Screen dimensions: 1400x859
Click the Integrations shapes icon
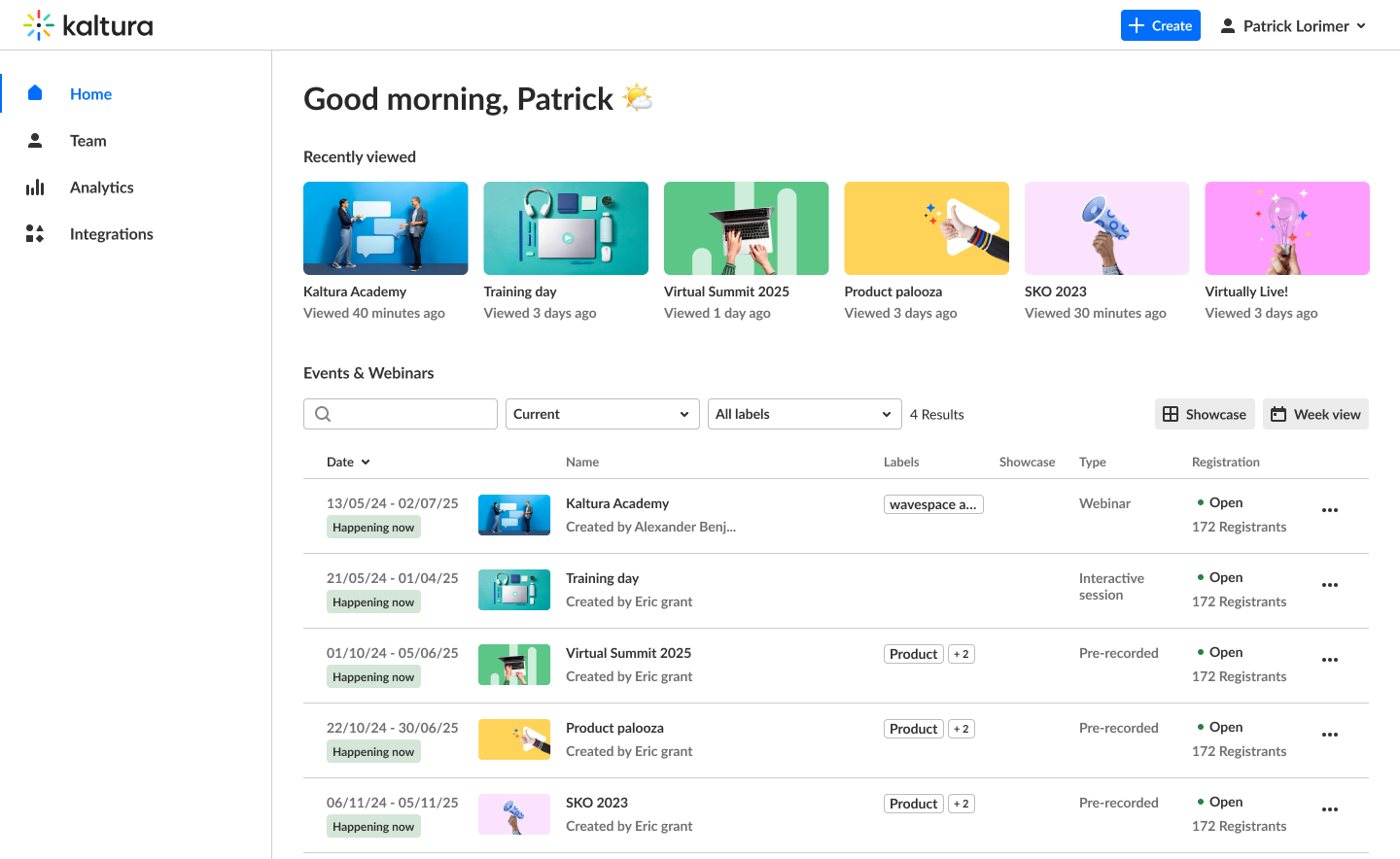point(35,233)
